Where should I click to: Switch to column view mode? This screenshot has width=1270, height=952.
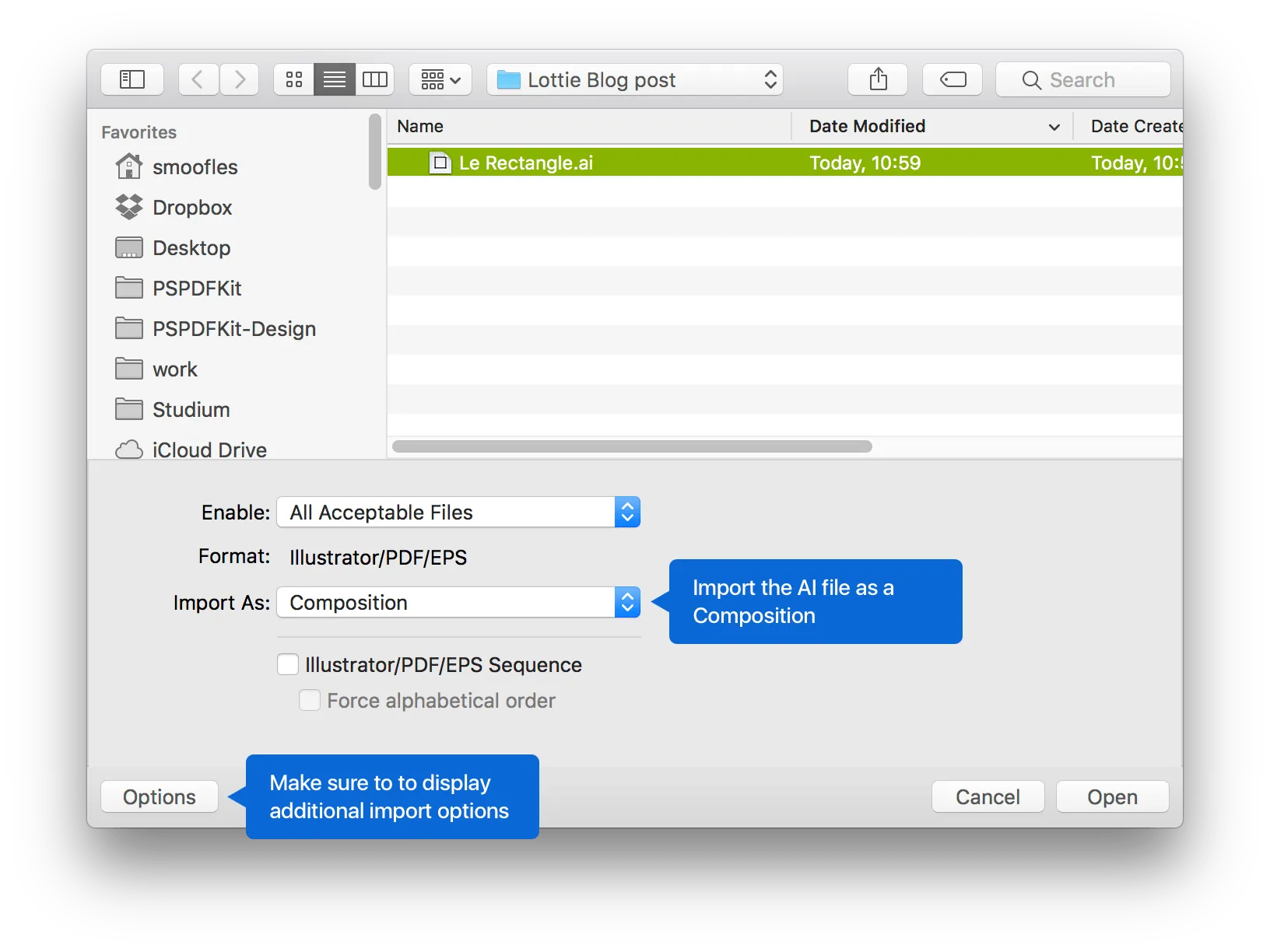click(375, 79)
